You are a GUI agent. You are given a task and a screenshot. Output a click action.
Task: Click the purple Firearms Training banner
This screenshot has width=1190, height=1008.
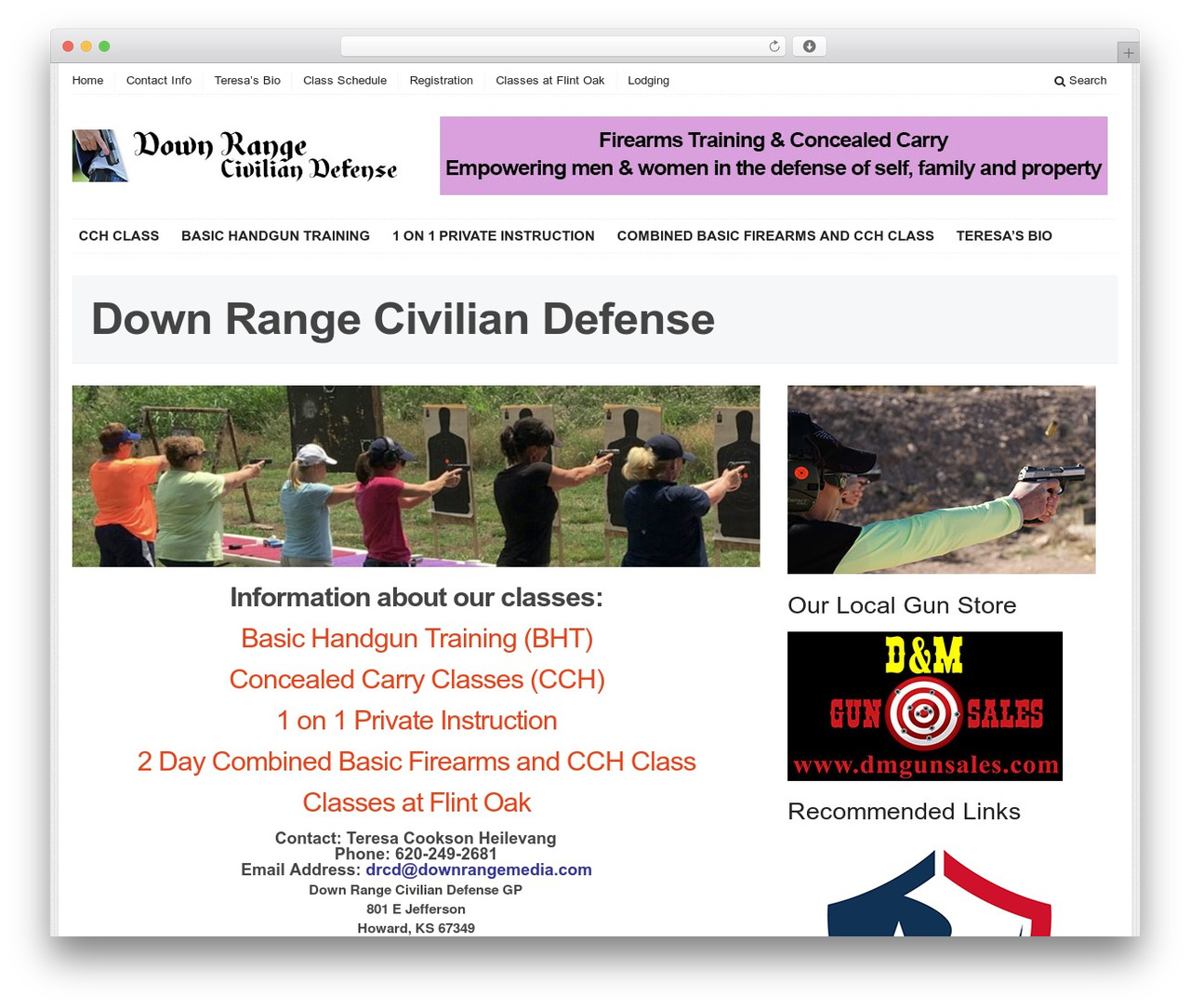click(x=773, y=155)
